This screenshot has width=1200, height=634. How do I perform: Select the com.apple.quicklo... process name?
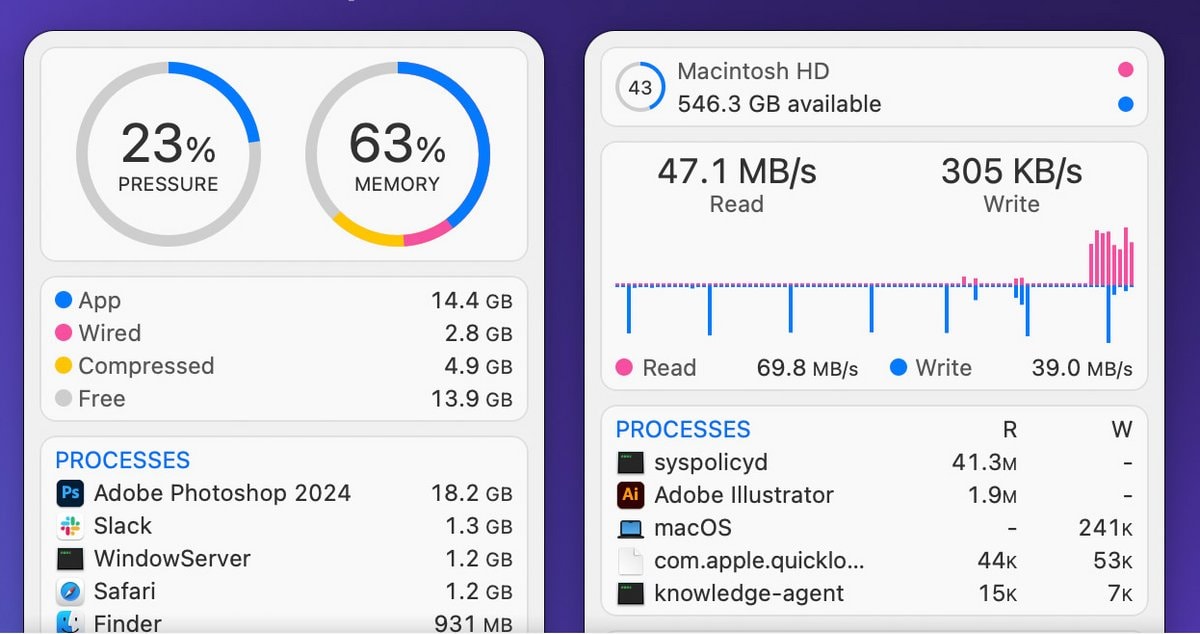(x=759, y=561)
